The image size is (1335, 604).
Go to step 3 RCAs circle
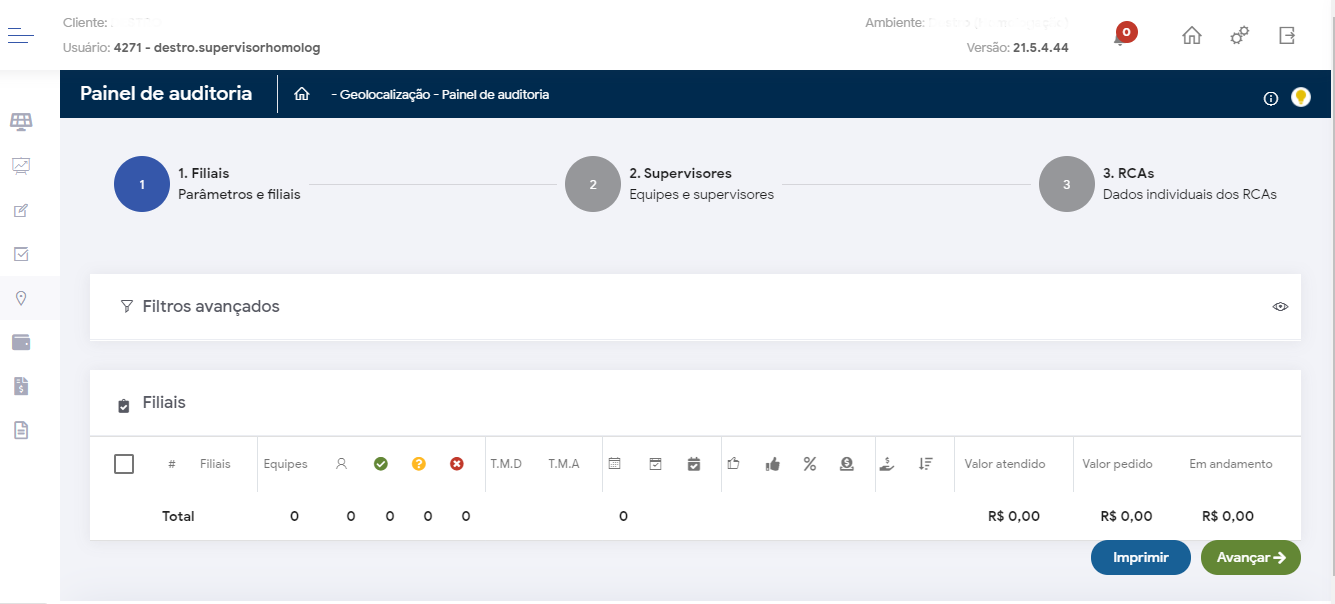pos(1067,184)
